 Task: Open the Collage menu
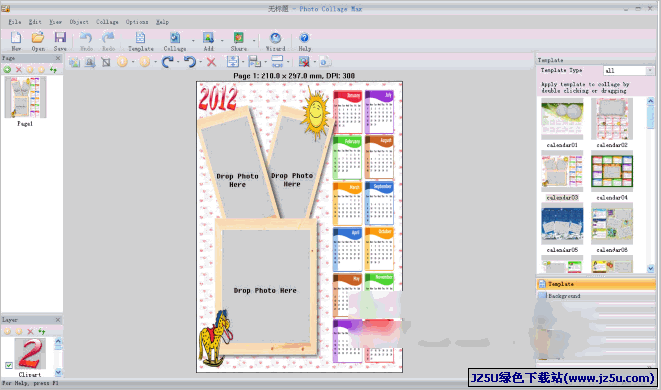click(107, 22)
